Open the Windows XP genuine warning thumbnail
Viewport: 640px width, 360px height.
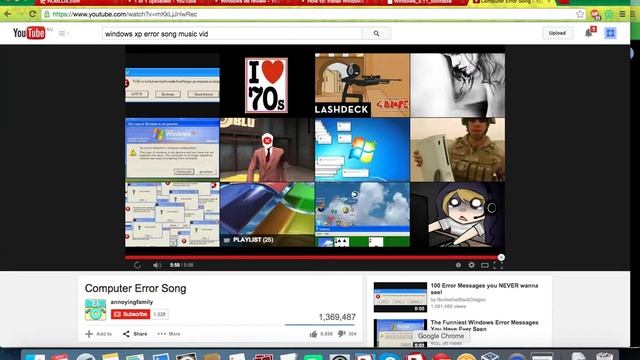point(172,149)
